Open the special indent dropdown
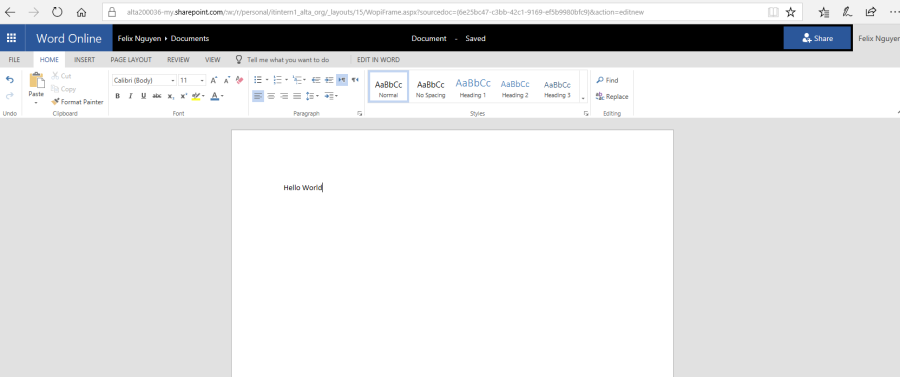Image resolution: width=900 pixels, height=377 pixels. coord(331,96)
